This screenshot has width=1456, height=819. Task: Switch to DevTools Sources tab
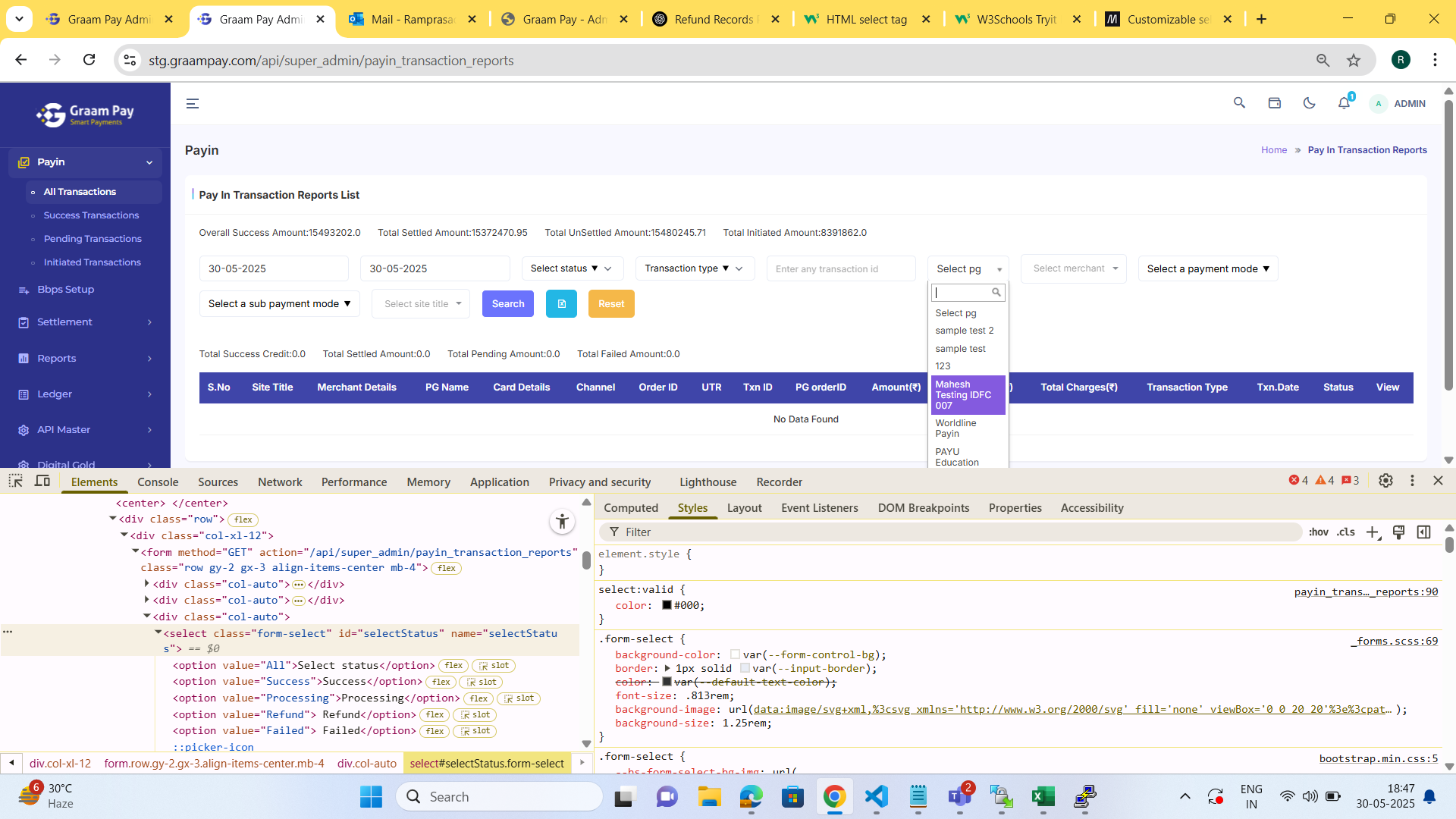click(218, 482)
